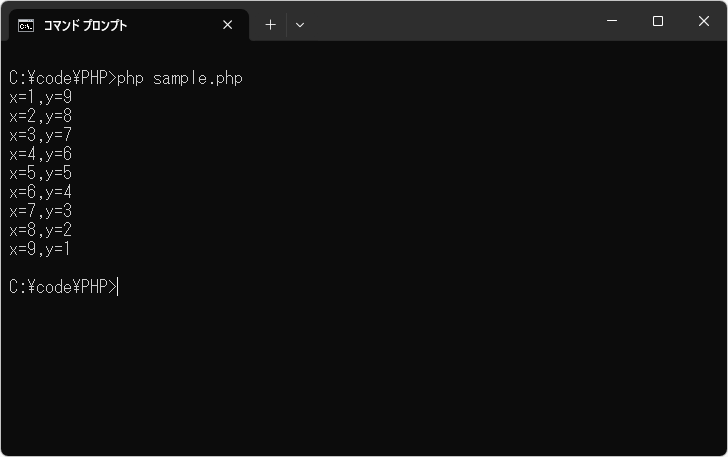The image size is (728, 457).
Task: Open a new tab with the plus button
Action: point(270,25)
